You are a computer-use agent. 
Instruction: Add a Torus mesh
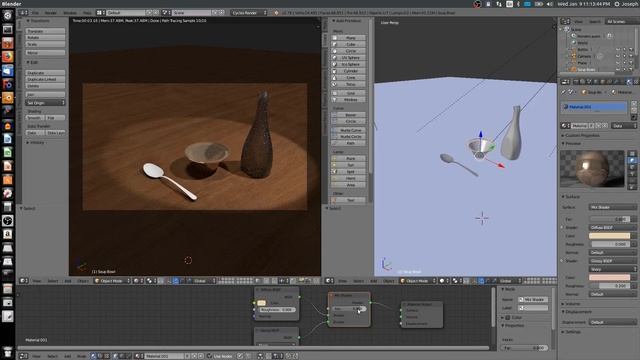348,84
